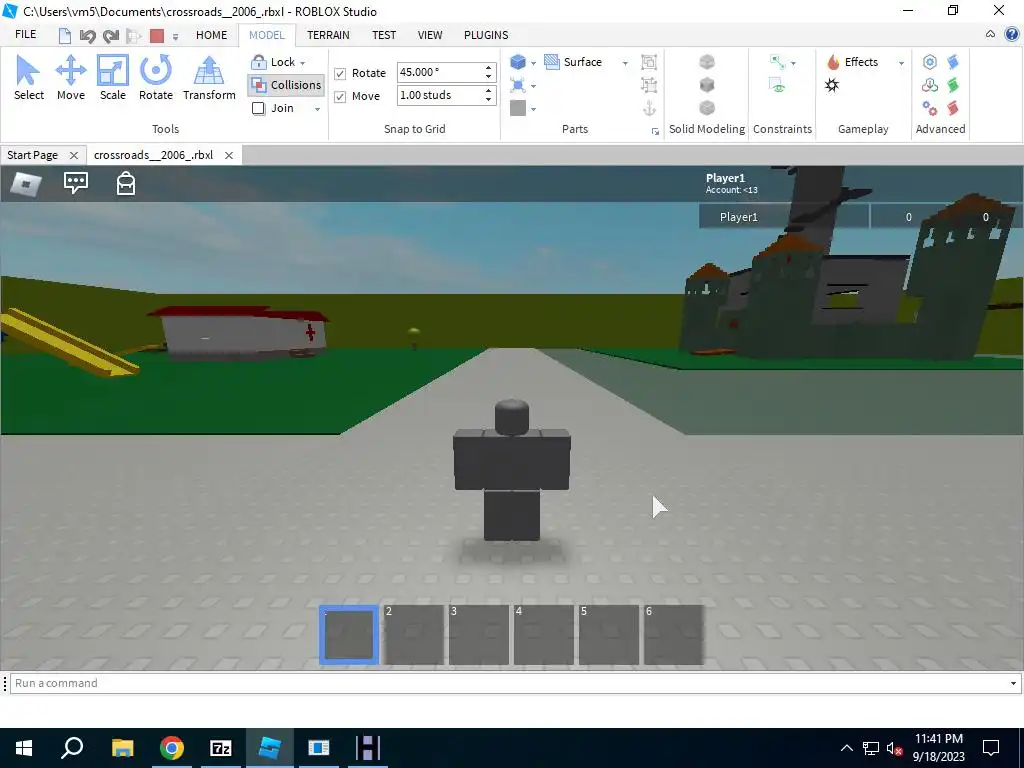Redo the last action
The height and width of the screenshot is (768, 1024).
[111, 35]
